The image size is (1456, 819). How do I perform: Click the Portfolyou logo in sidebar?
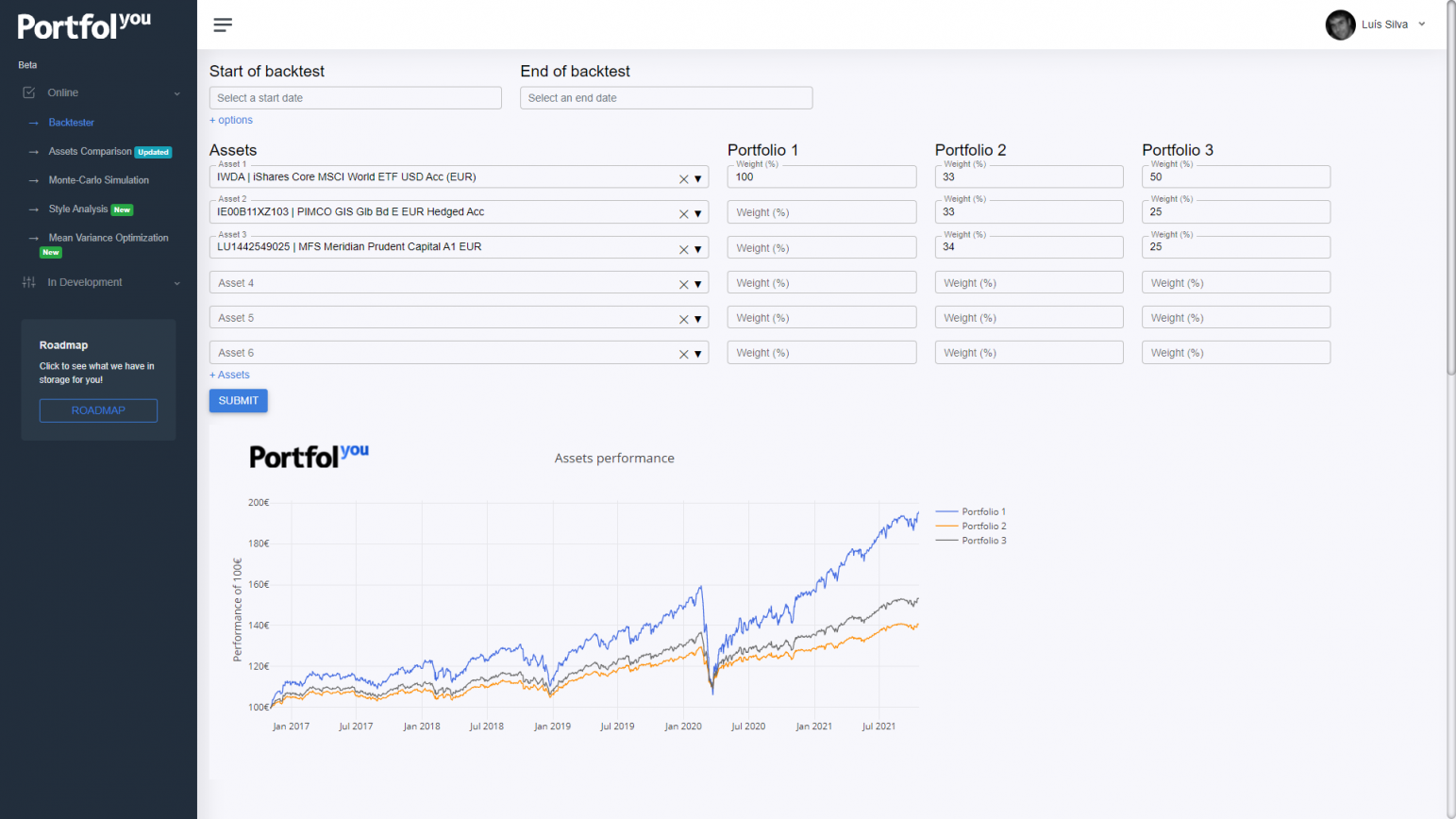84,25
